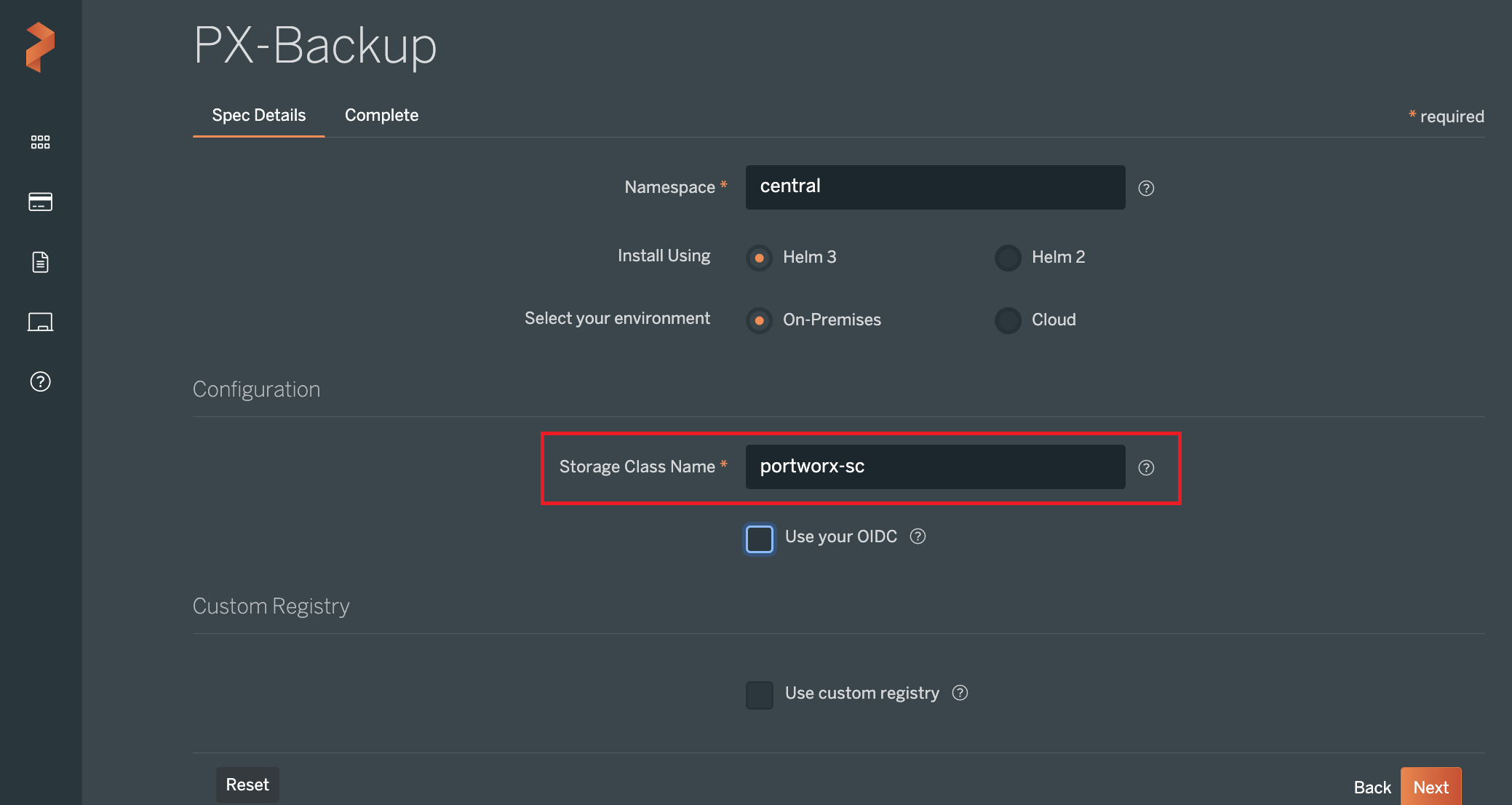This screenshot has height=805, width=1512.
Task: Go Back to the previous step
Action: click(1372, 788)
